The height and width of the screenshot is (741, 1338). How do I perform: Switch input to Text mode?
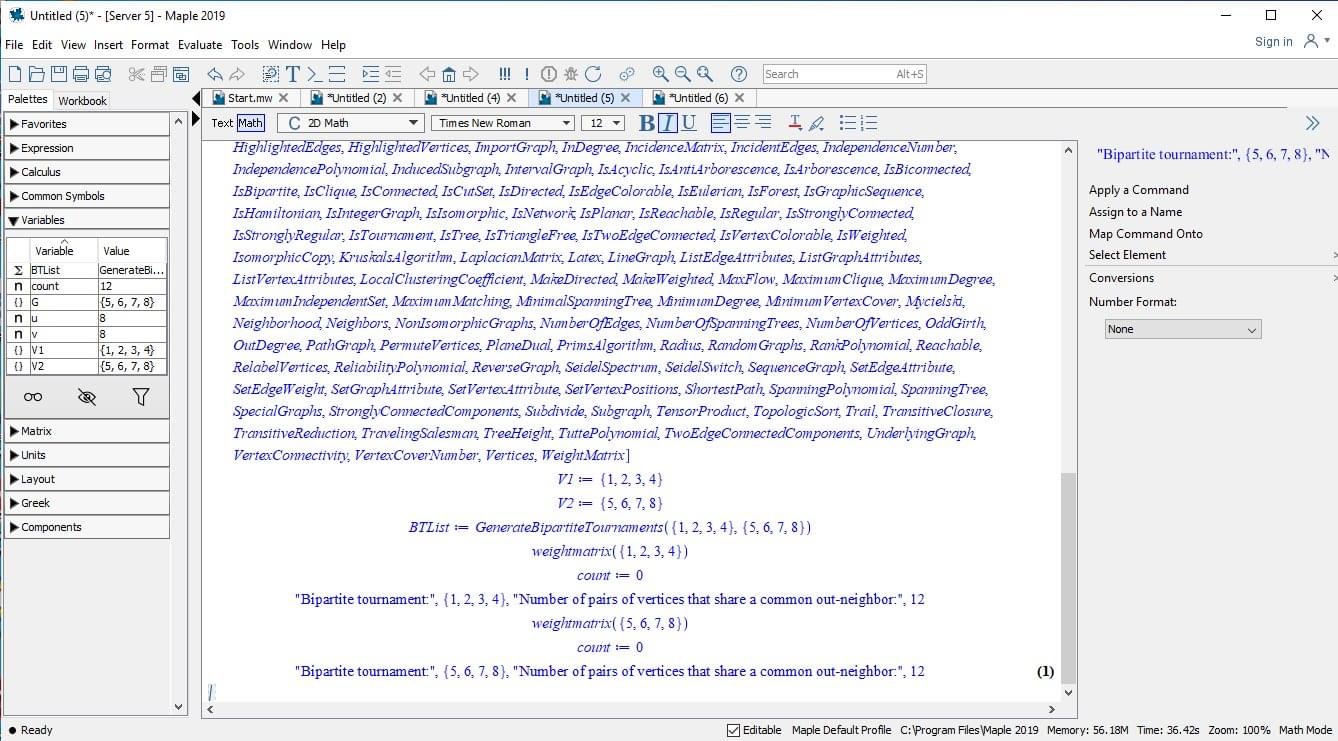pos(222,123)
